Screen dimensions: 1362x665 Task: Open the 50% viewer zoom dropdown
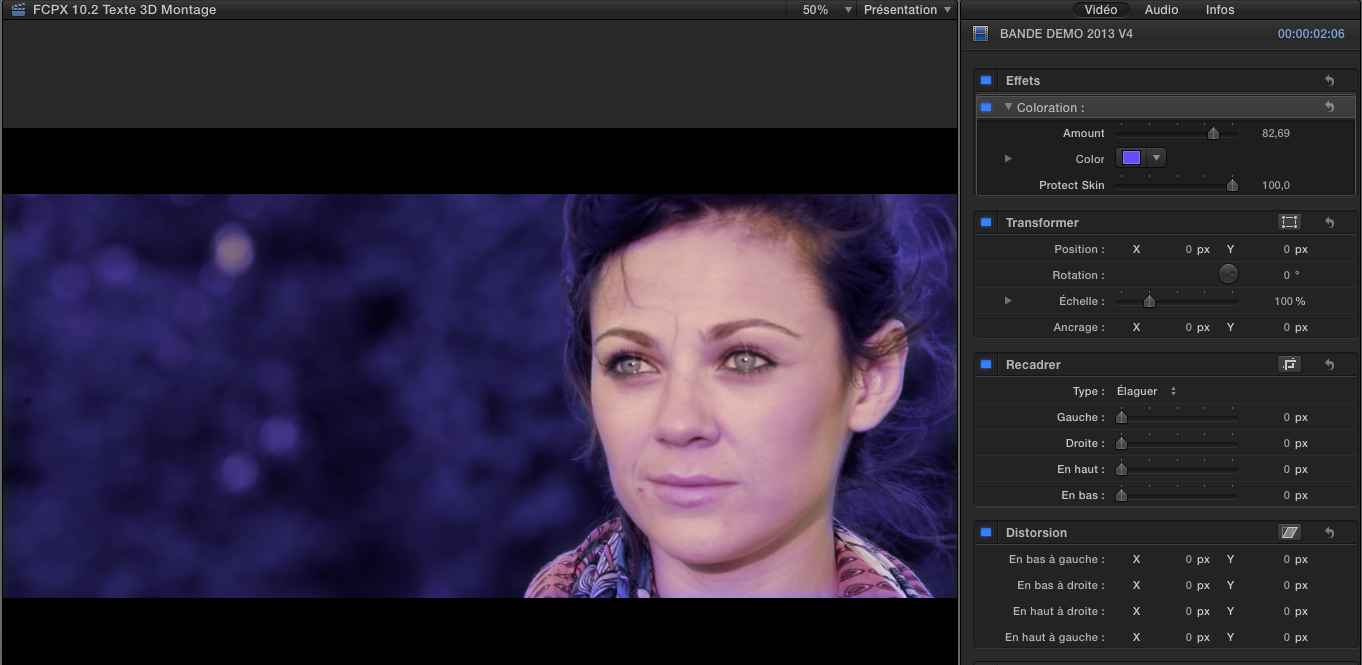pos(827,10)
